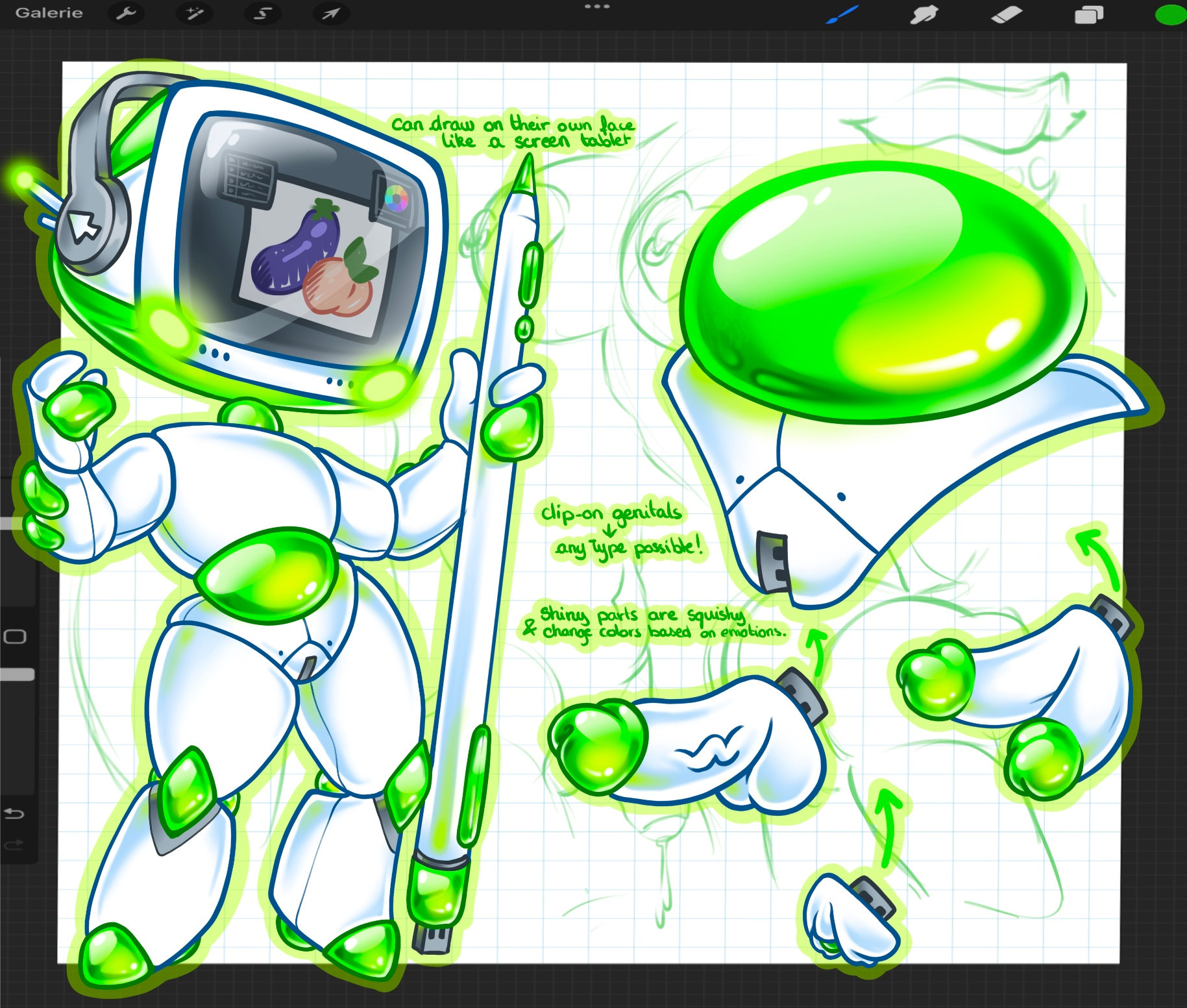This screenshot has width=1187, height=1008.
Task: Activate the Transform arrow tool
Action: tap(331, 14)
